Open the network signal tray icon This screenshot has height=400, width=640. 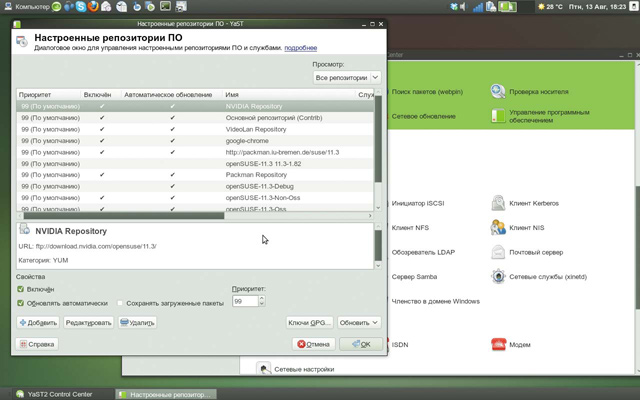(478, 7)
